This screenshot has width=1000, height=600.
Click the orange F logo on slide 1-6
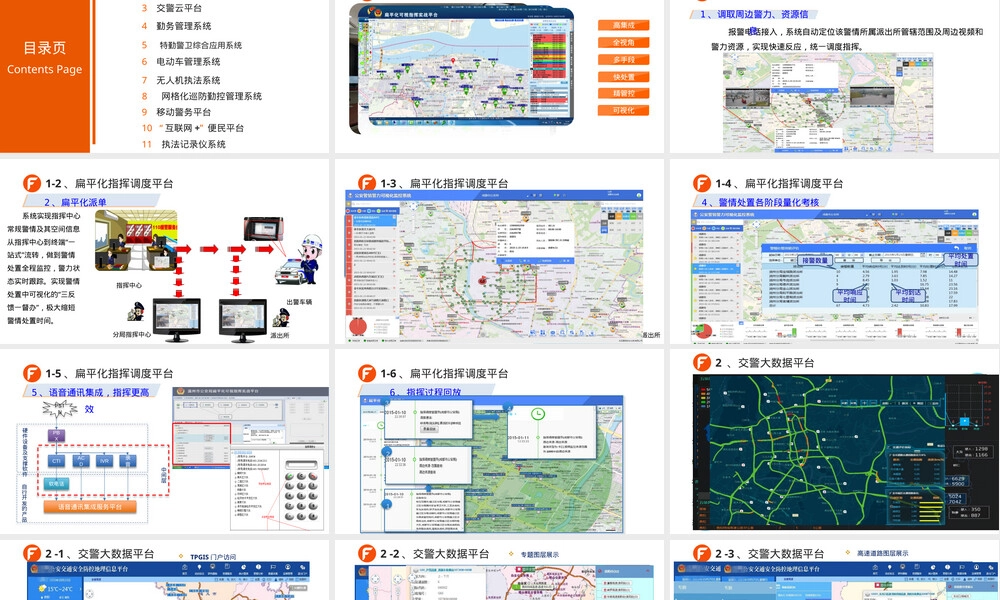pos(367,374)
